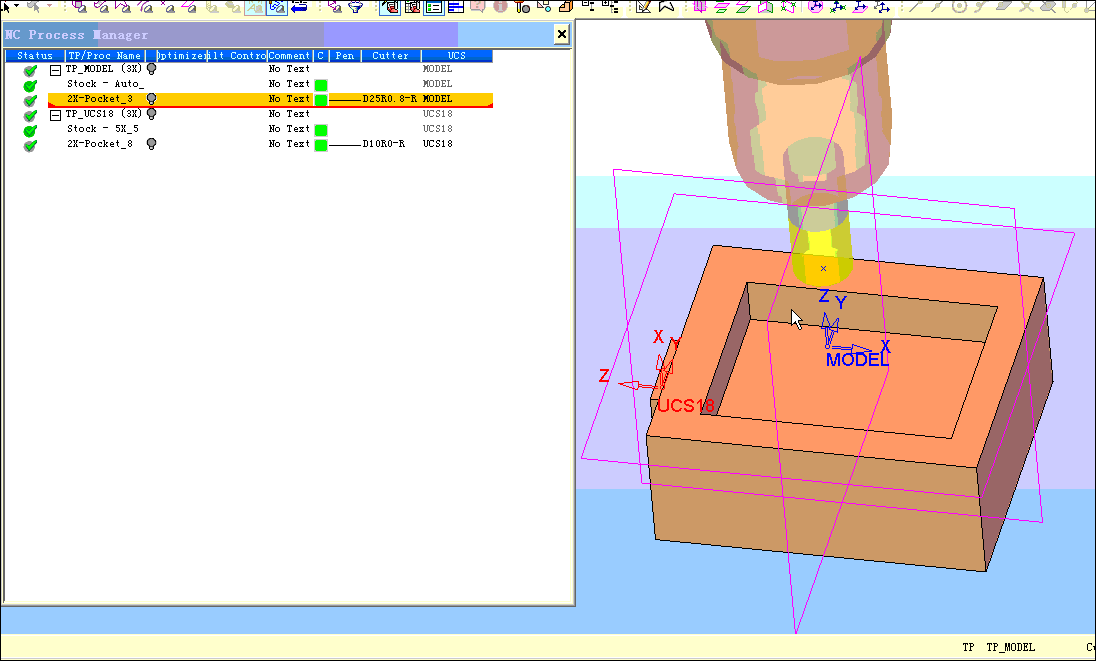Open the sketcher pencil-on-paper icon

643,7
